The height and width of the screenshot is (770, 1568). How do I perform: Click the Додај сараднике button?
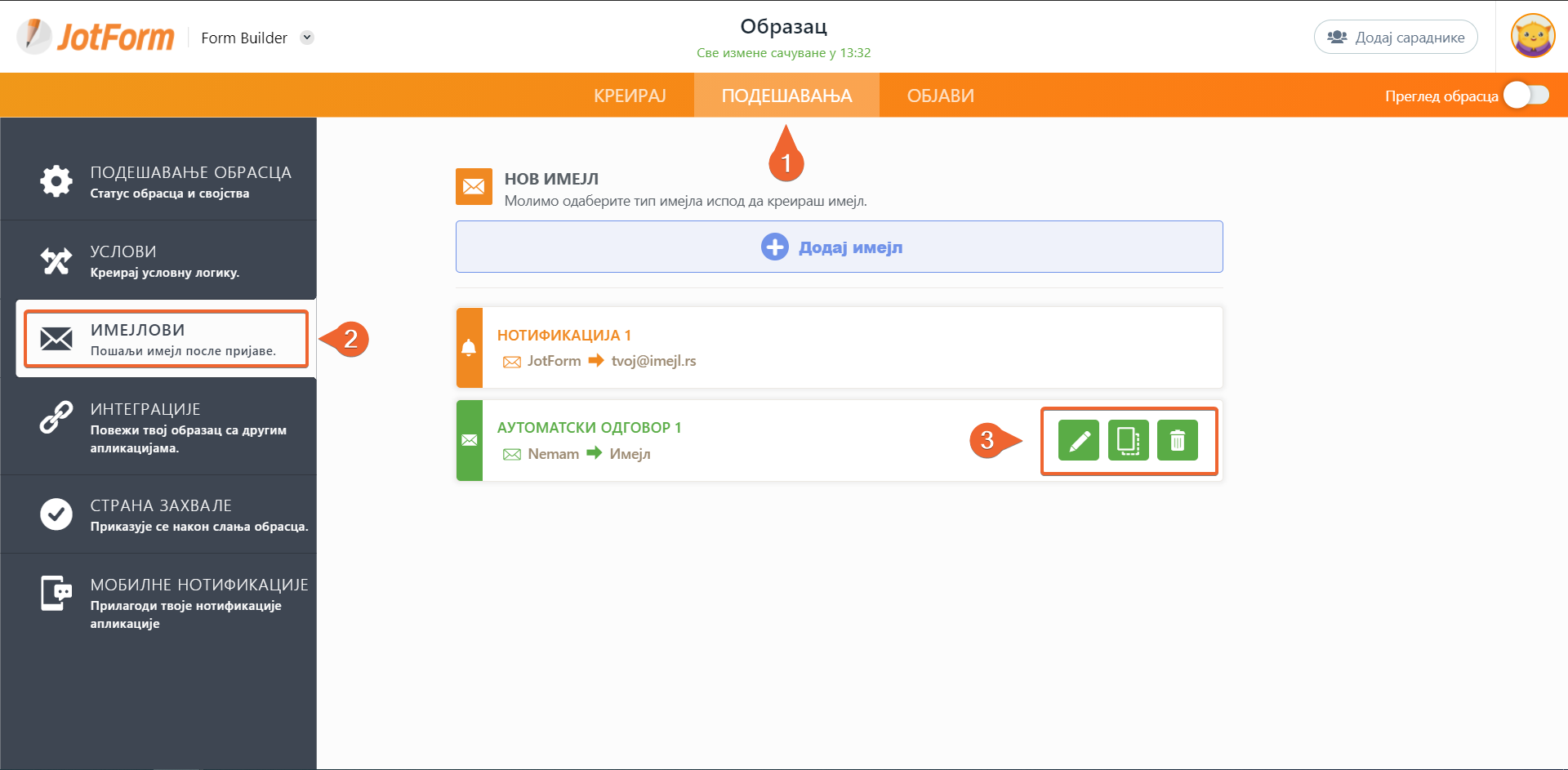(x=1395, y=38)
